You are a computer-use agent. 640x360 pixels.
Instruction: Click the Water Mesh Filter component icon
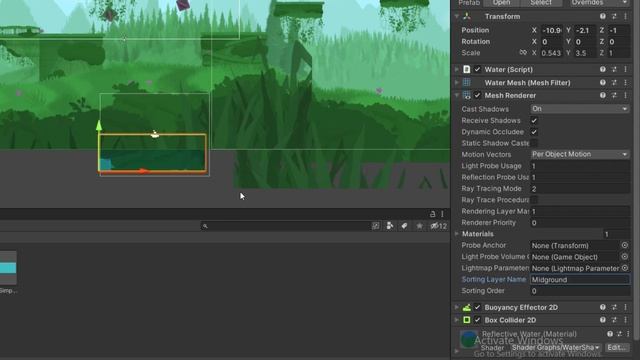pyautogui.click(x=467, y=82)
